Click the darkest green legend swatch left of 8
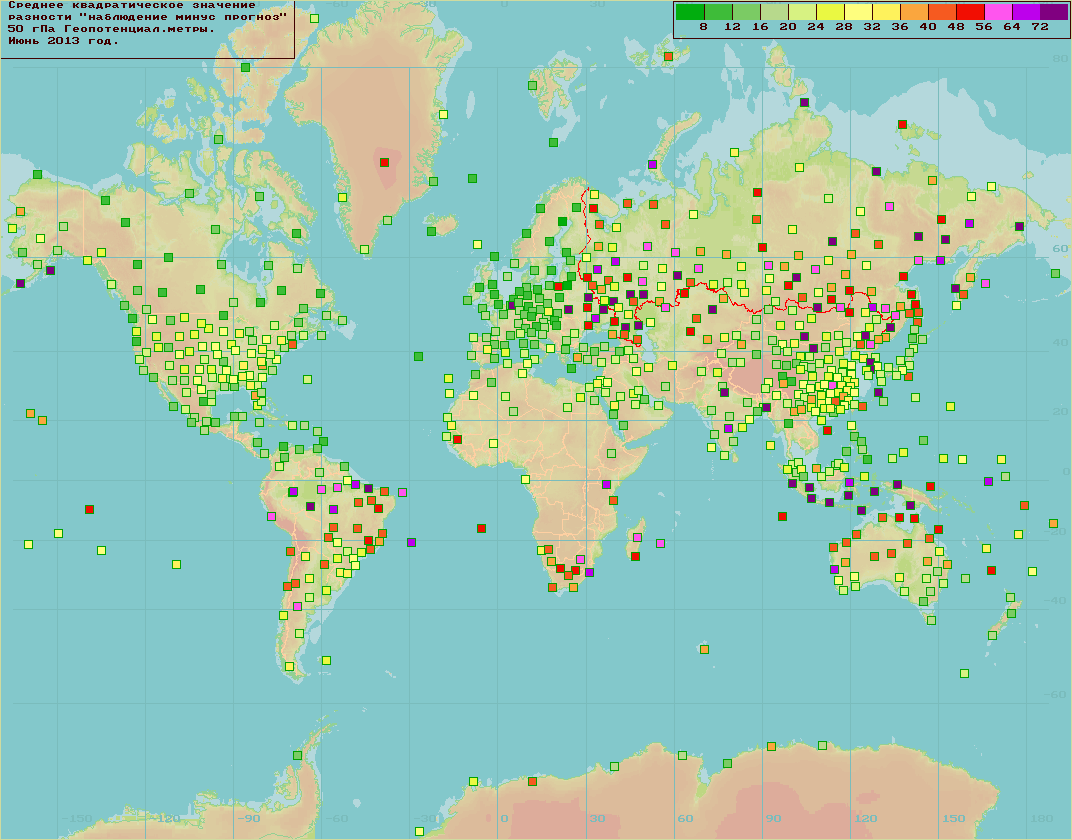The image size is (1072, 840). pos(690,12)
